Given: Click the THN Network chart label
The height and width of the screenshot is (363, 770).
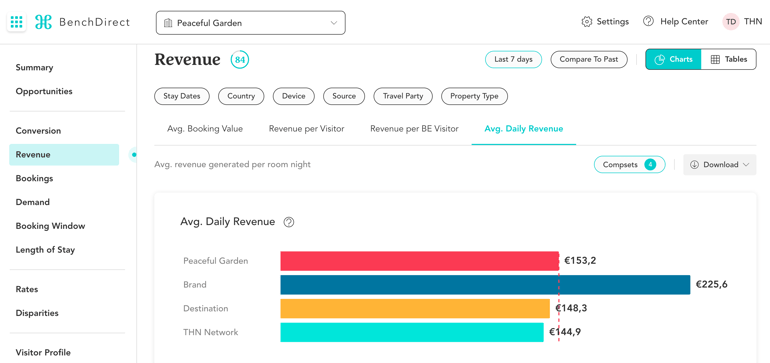Looking at the screenshot, I should point(211,332).
